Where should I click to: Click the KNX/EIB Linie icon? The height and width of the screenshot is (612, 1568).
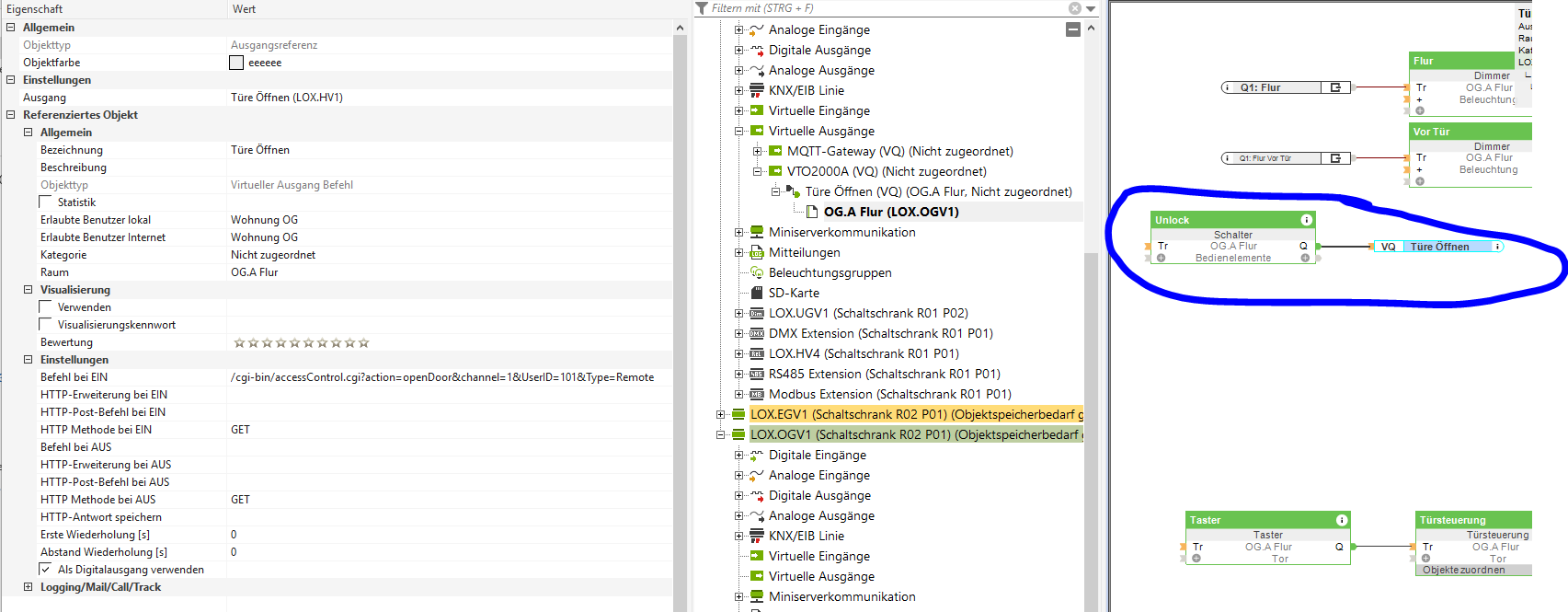(757, 91)
